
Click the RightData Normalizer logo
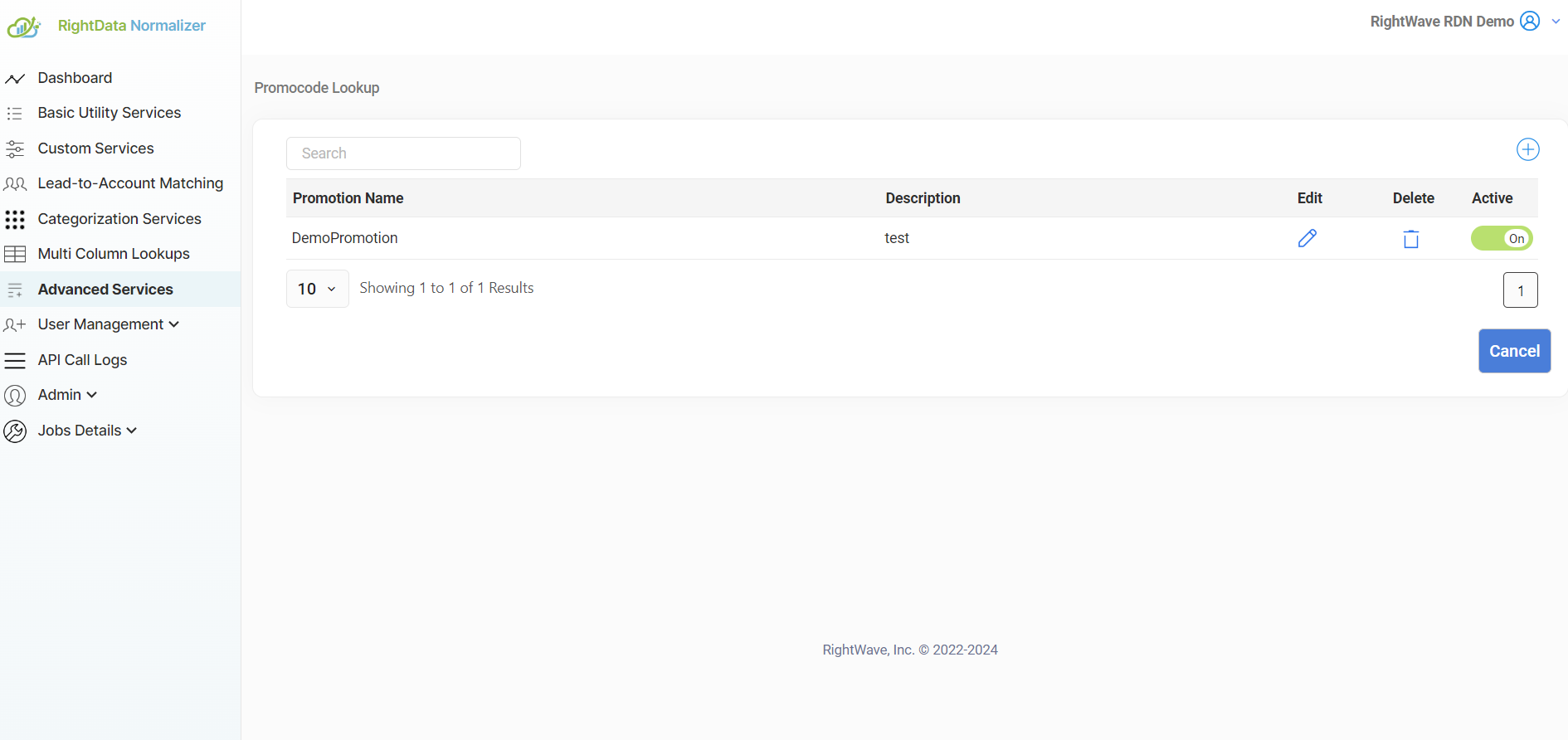tap(24, 27)
